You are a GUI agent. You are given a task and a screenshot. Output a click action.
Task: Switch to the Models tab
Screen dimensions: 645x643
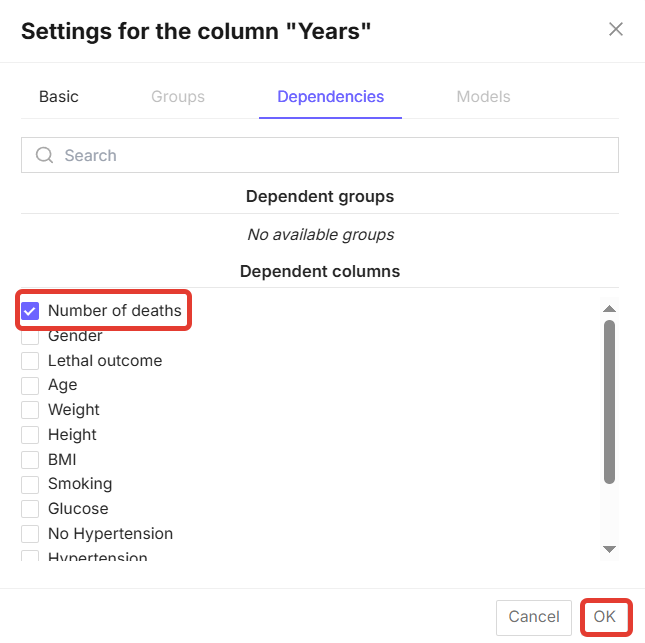click(x=483, y=97)
